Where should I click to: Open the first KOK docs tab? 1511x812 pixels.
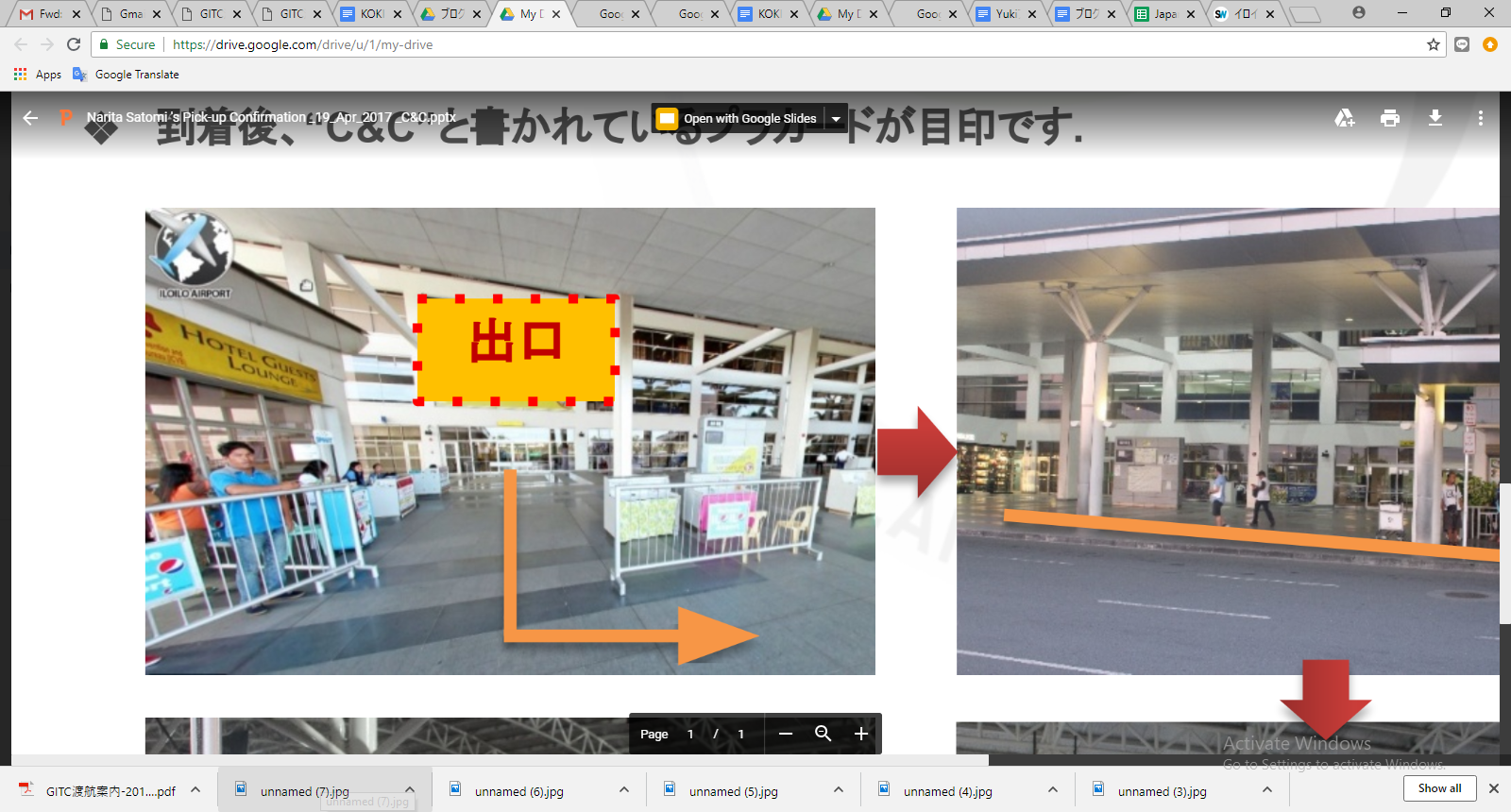[372, 14]
